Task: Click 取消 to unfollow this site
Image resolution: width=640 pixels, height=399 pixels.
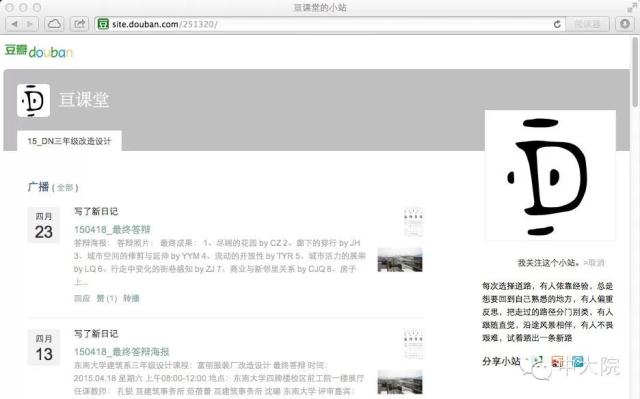Action: click(596, 263)
